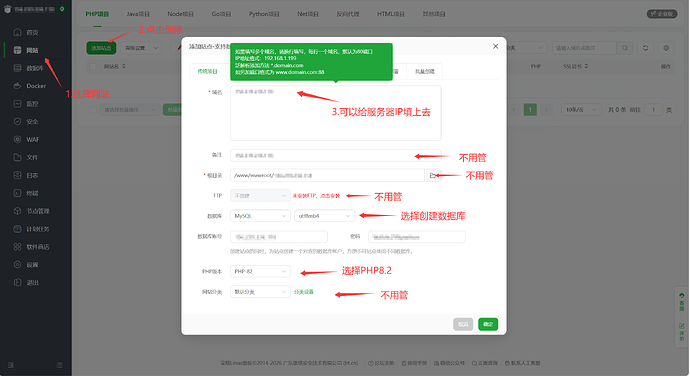Click the panel logo at sidebar top
Image resolution: width=690 pixels, height=376 pixels.
click(7, 9)
